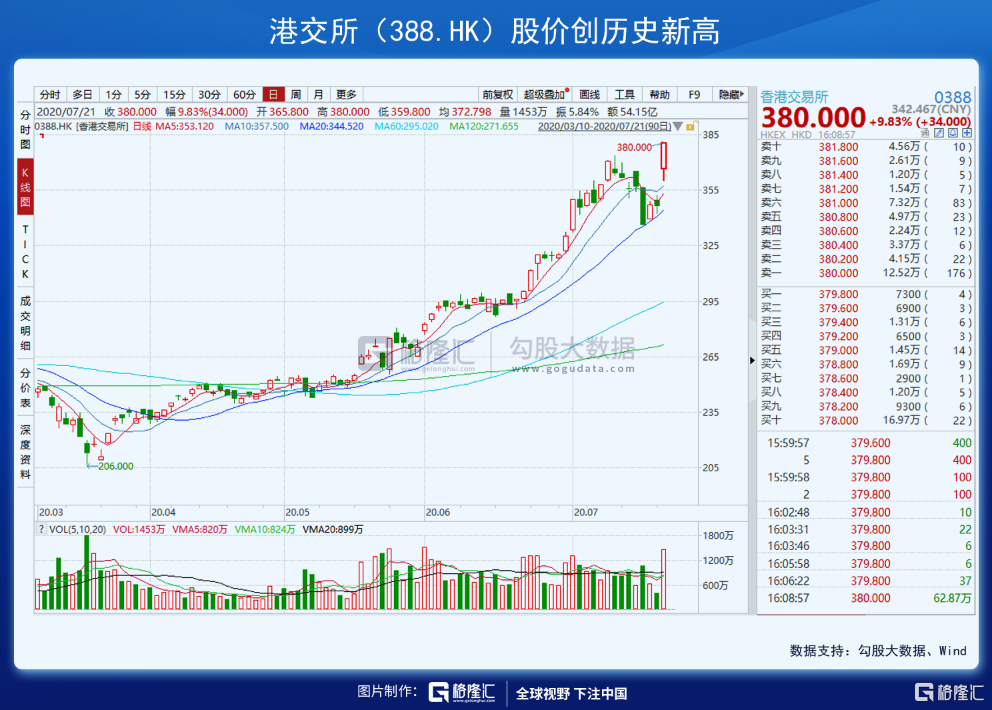Click the MA10:357.500 indicator label
The width and height of the screenshot is (992, 710).
coord(257,127)
